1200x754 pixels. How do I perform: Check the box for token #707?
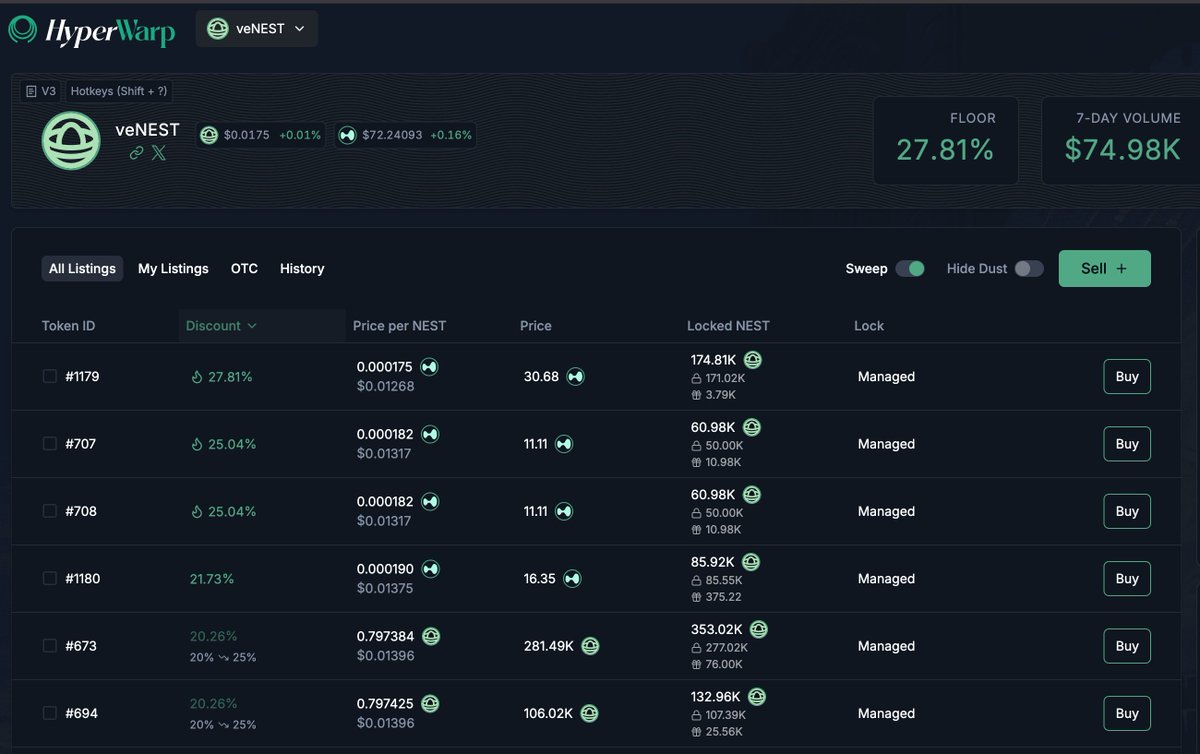coord(50,443)
